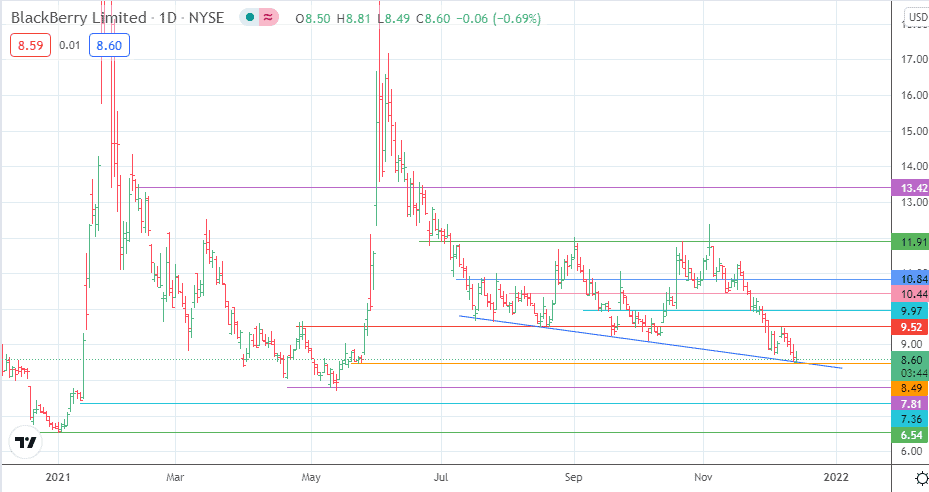Click the 9.00 price scale value
Viewport: 929px width, 492px height.
click(x=911, y=344)
